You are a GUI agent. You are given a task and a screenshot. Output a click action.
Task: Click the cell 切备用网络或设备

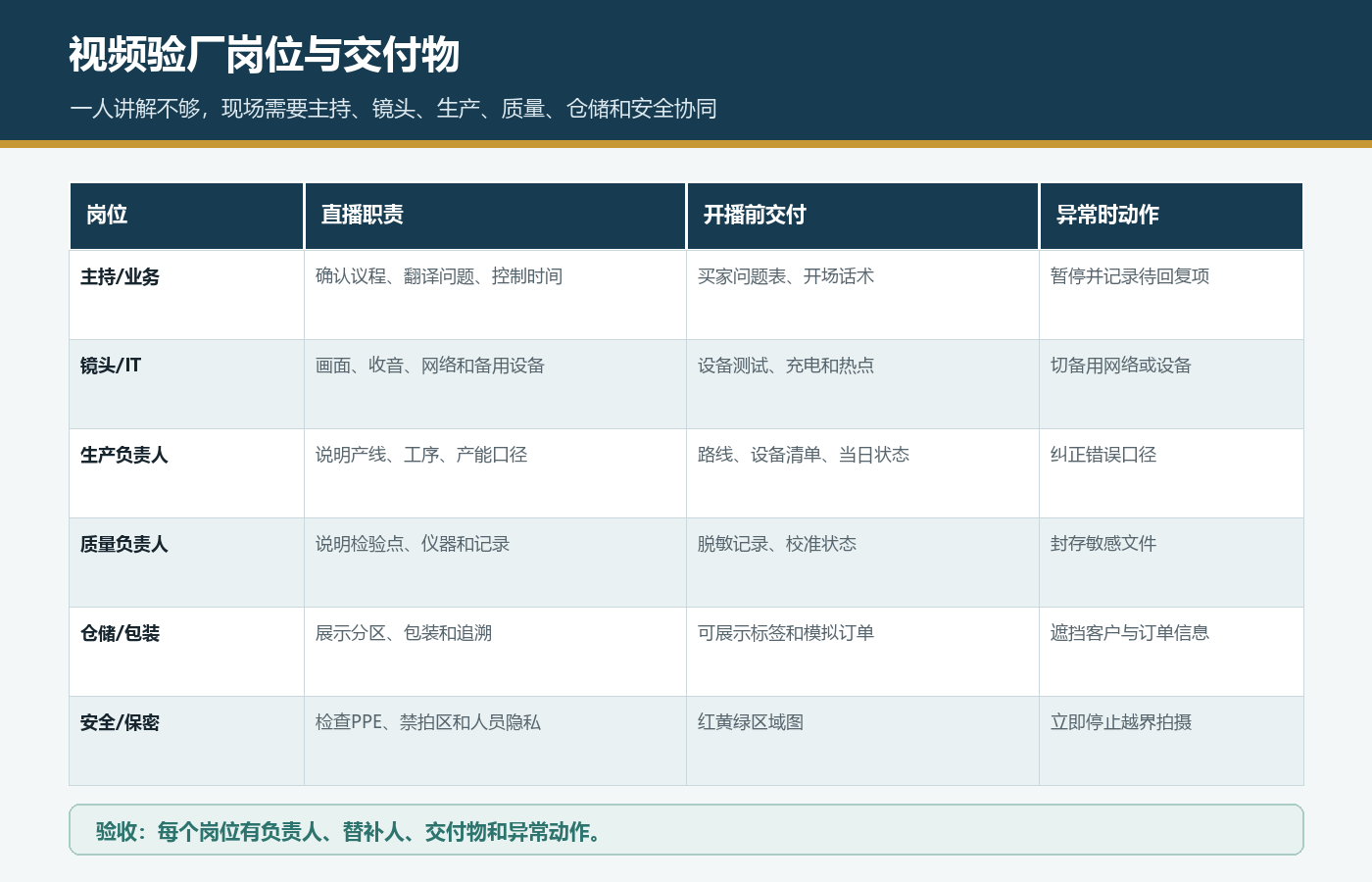pos(1171,384)
